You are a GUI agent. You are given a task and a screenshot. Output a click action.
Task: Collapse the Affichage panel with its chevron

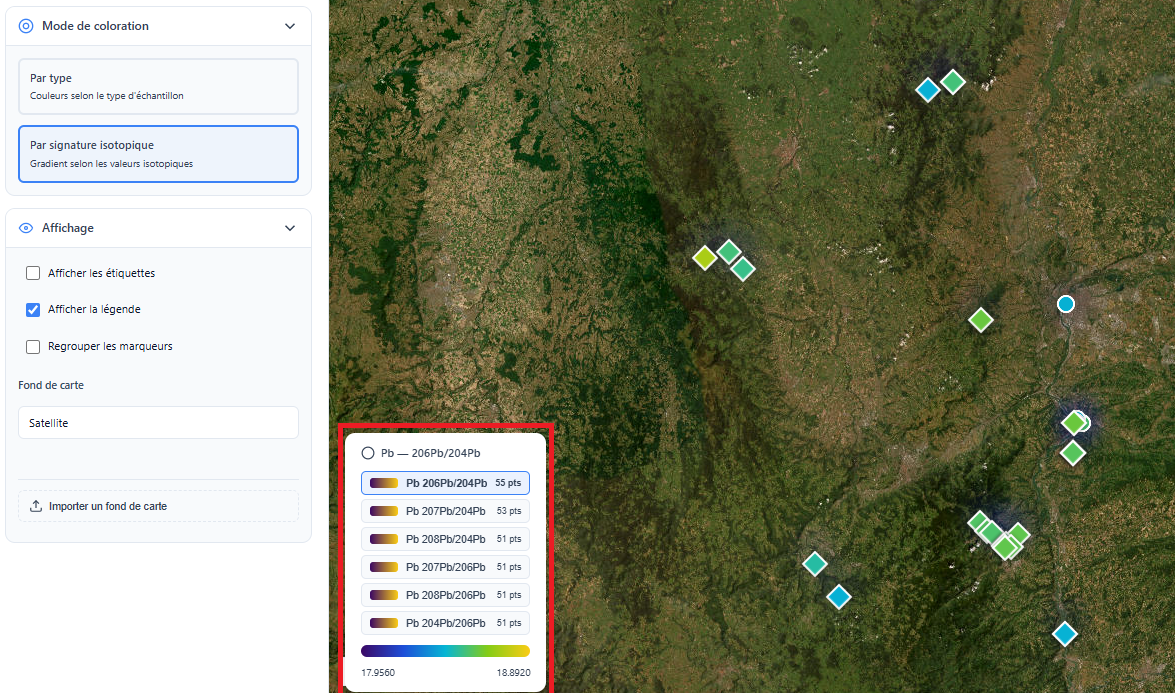(290, 228)
